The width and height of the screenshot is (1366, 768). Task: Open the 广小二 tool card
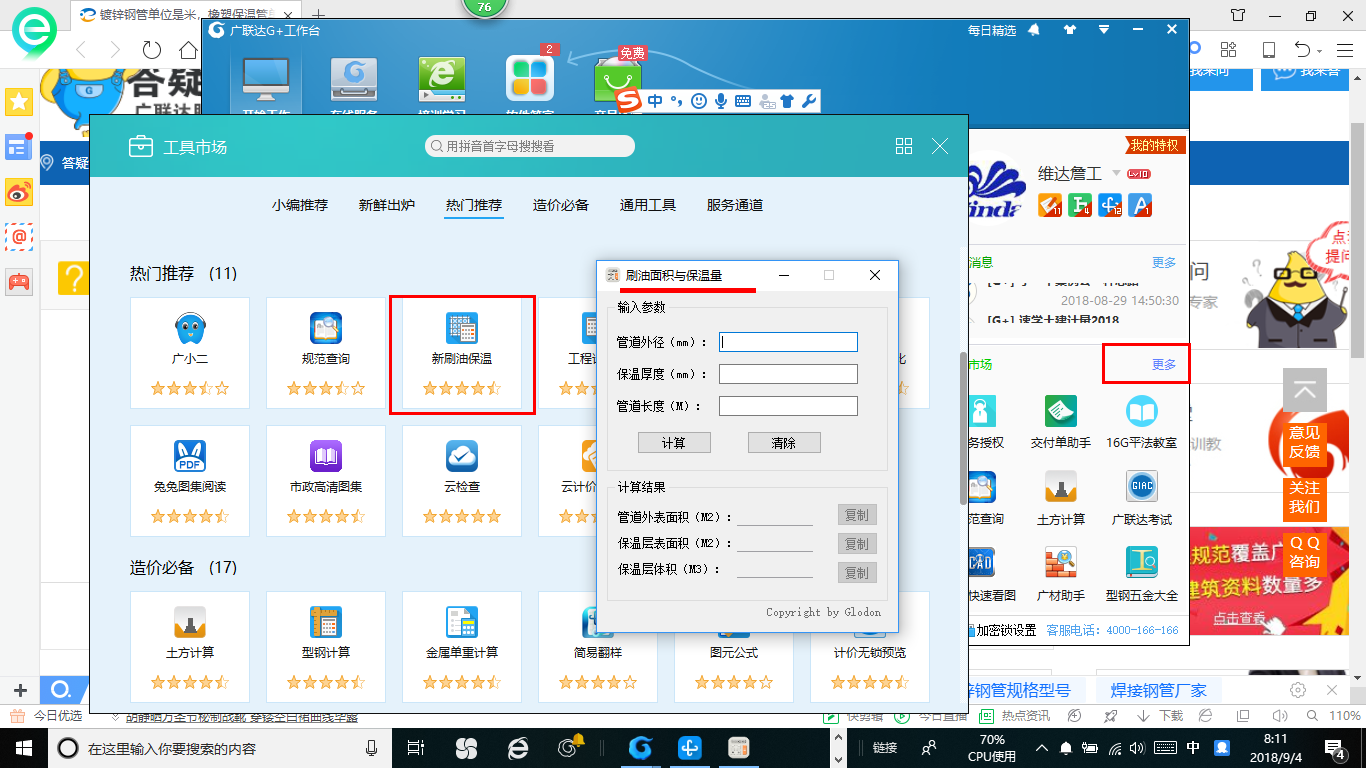click(x=190, y=351)
